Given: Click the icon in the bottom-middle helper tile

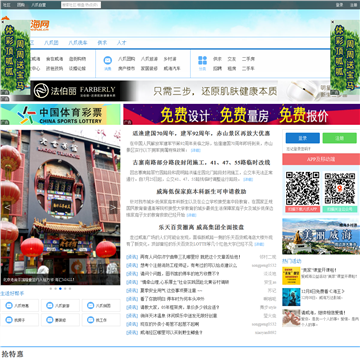Looking at the screenshot, I should coord(50,320).
